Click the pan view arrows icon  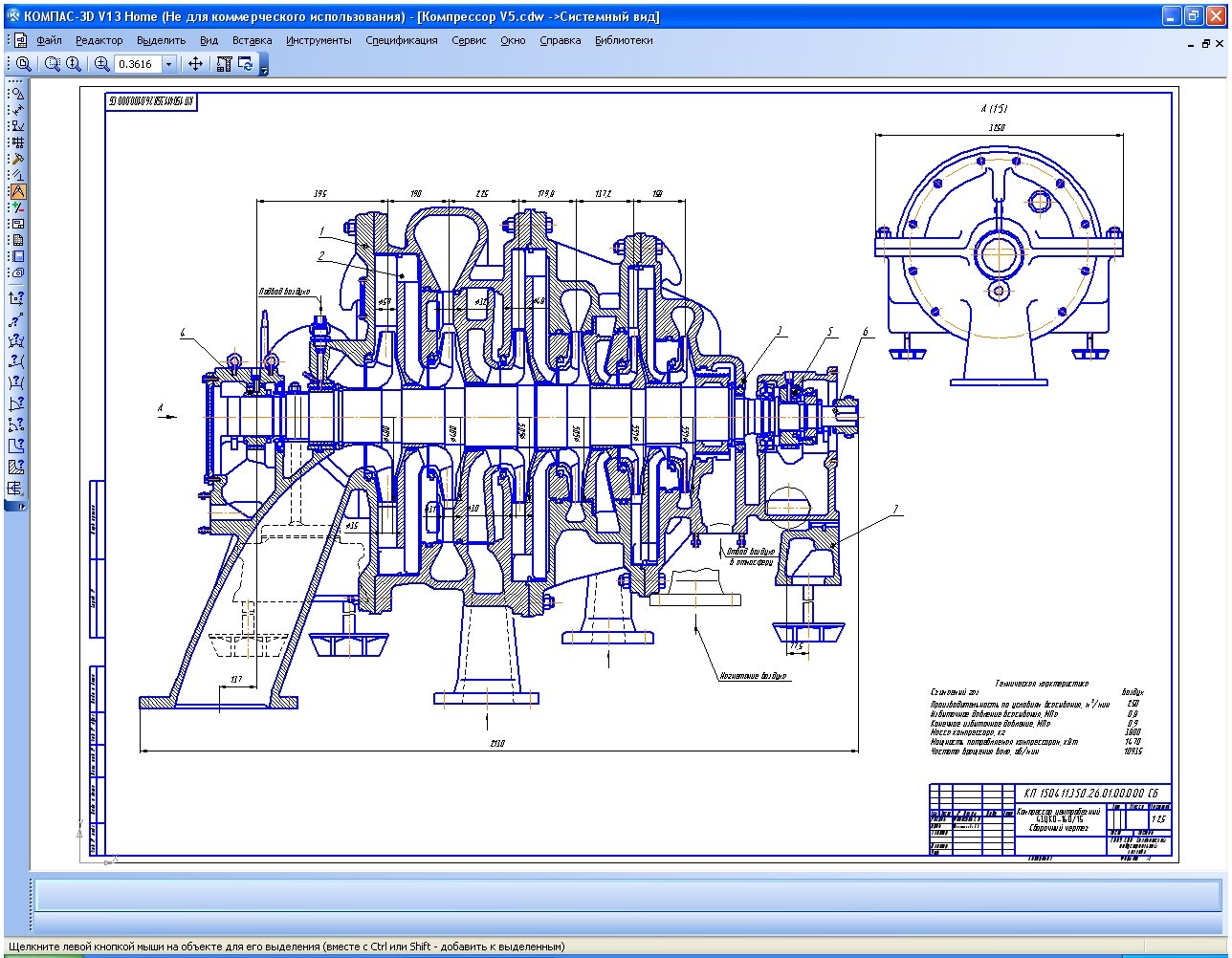(x=195, y=64)
